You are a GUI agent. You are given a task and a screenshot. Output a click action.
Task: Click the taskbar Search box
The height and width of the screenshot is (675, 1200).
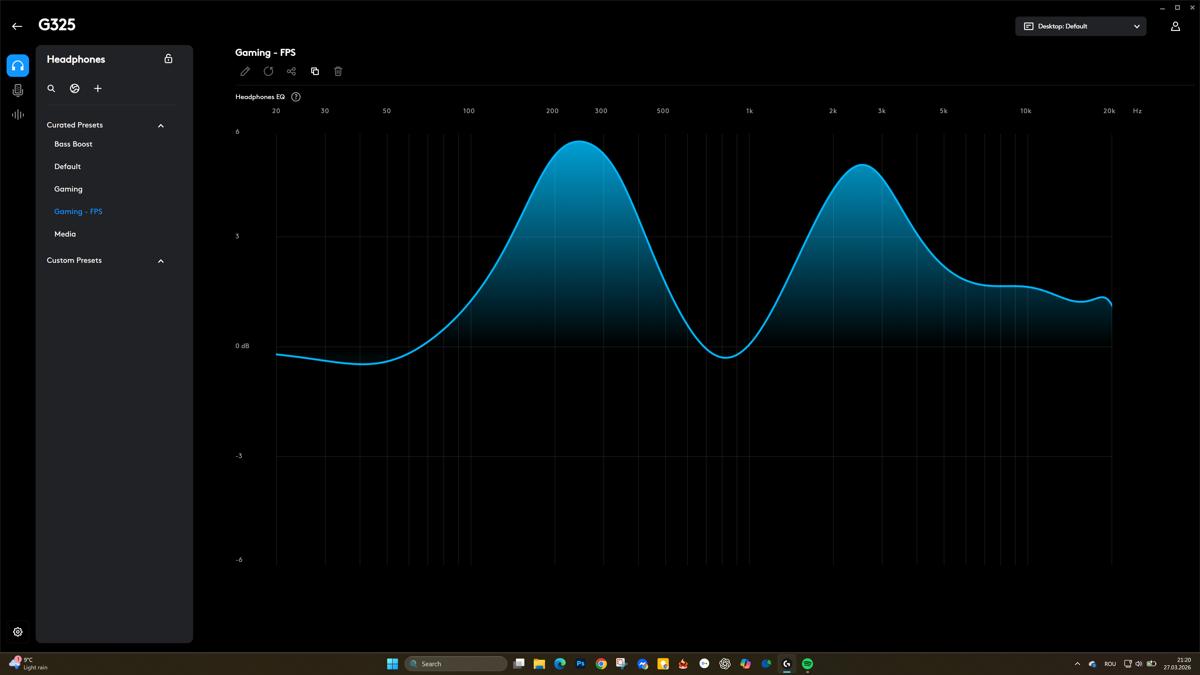455,663
